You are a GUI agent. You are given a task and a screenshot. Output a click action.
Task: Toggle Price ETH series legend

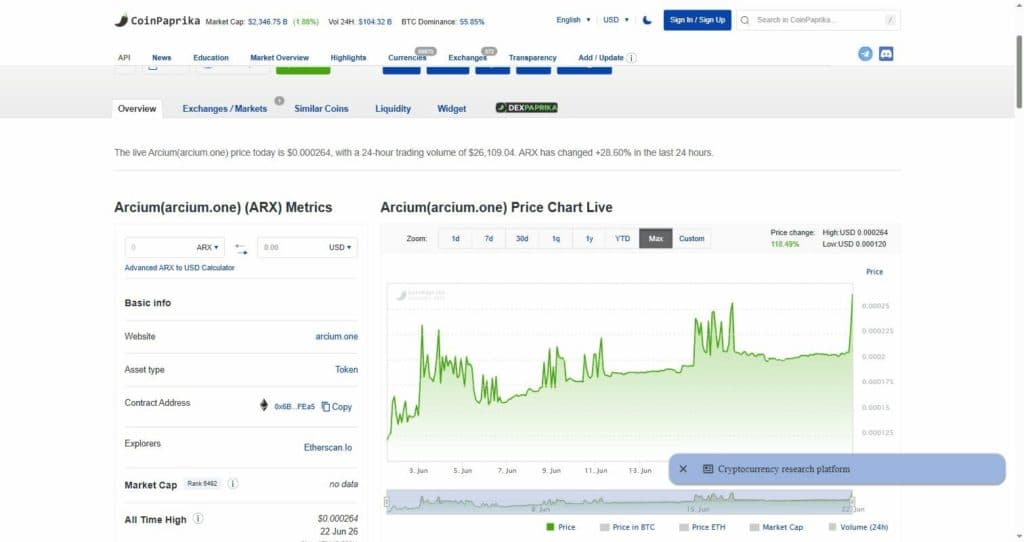(702, 527)
